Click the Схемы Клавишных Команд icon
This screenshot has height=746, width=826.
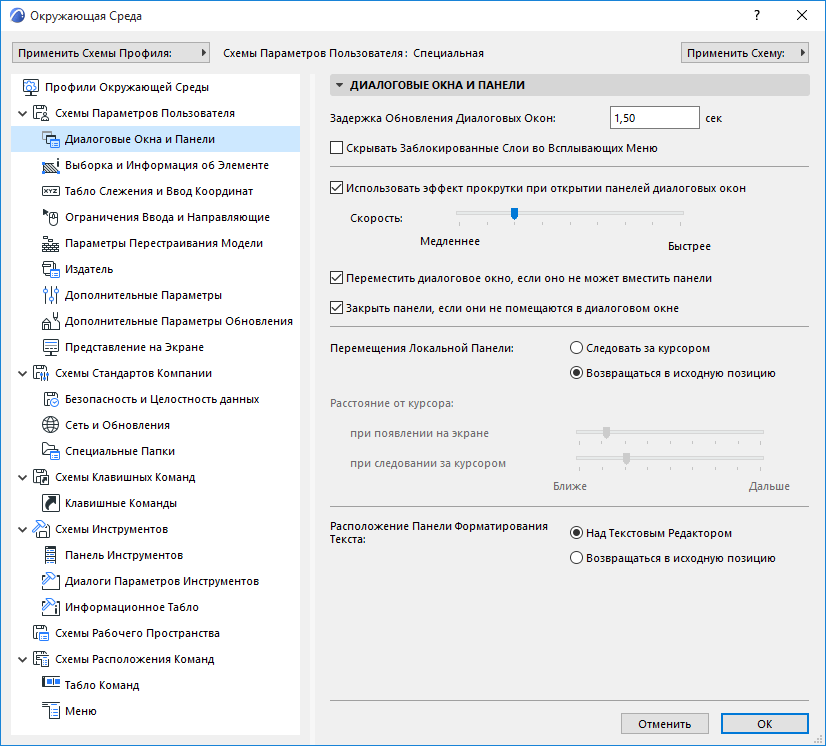(41, 477)
